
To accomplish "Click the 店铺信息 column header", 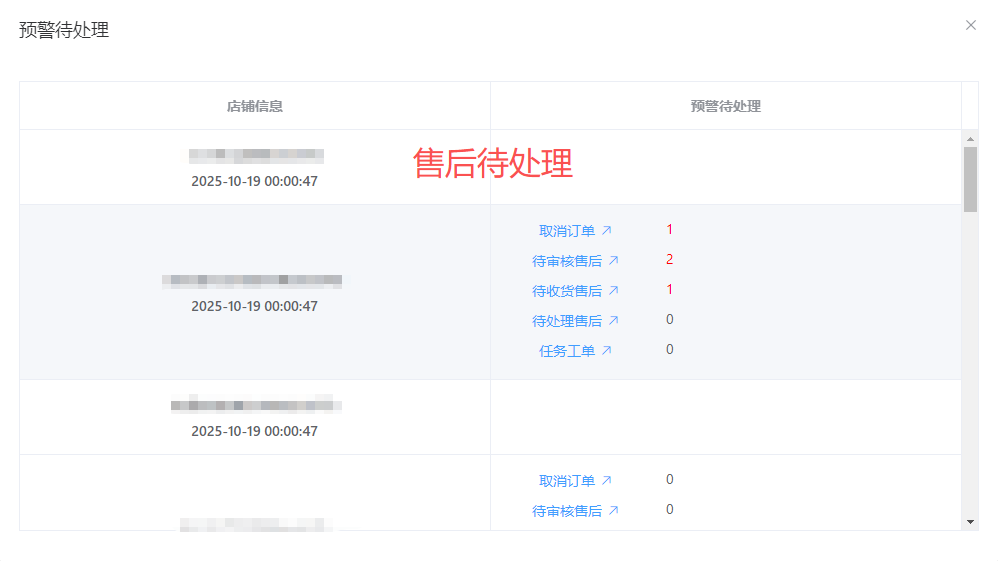I will tap(254, 106).
